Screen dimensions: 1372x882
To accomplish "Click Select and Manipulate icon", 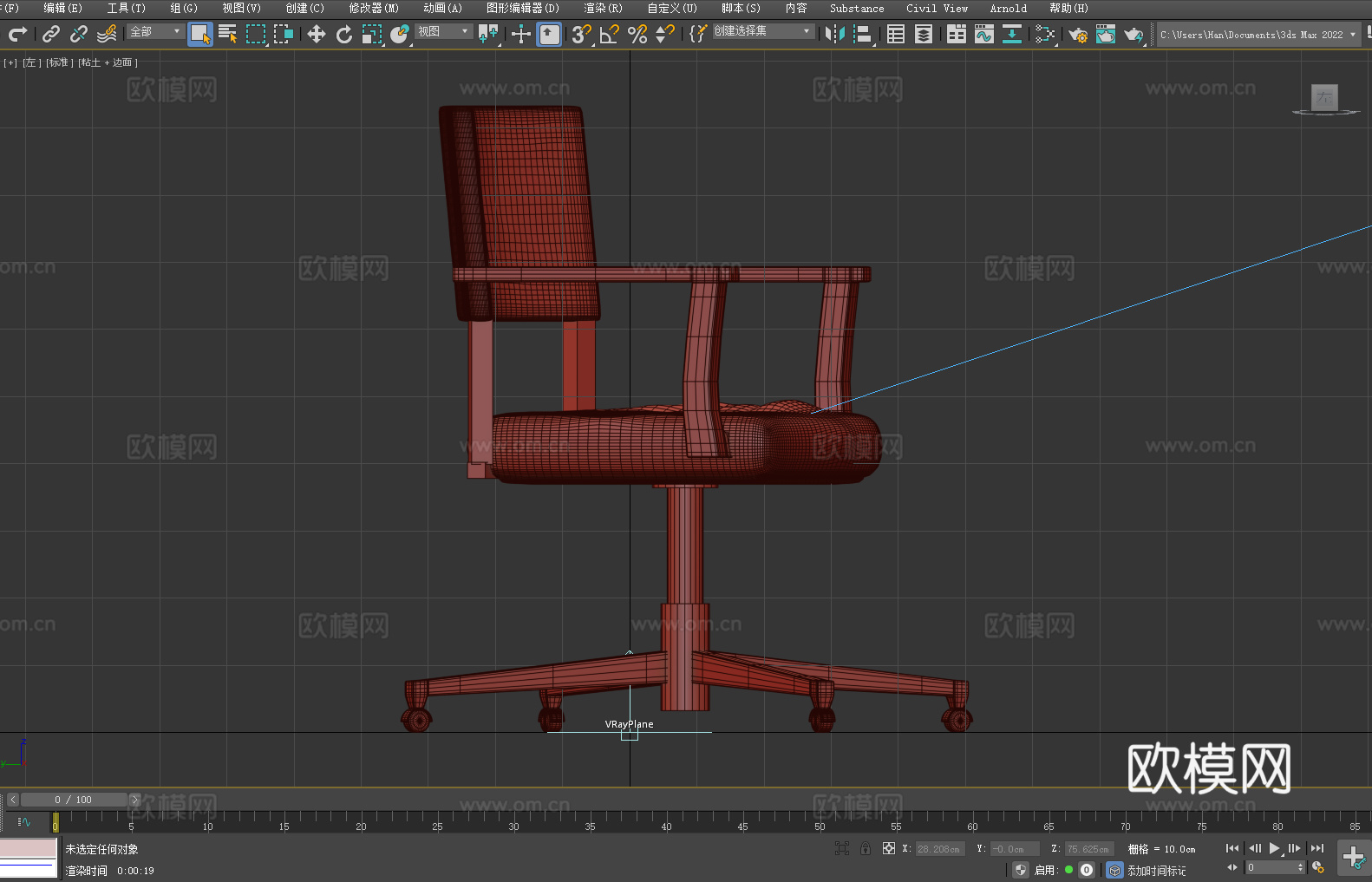I will pos(520,34).
